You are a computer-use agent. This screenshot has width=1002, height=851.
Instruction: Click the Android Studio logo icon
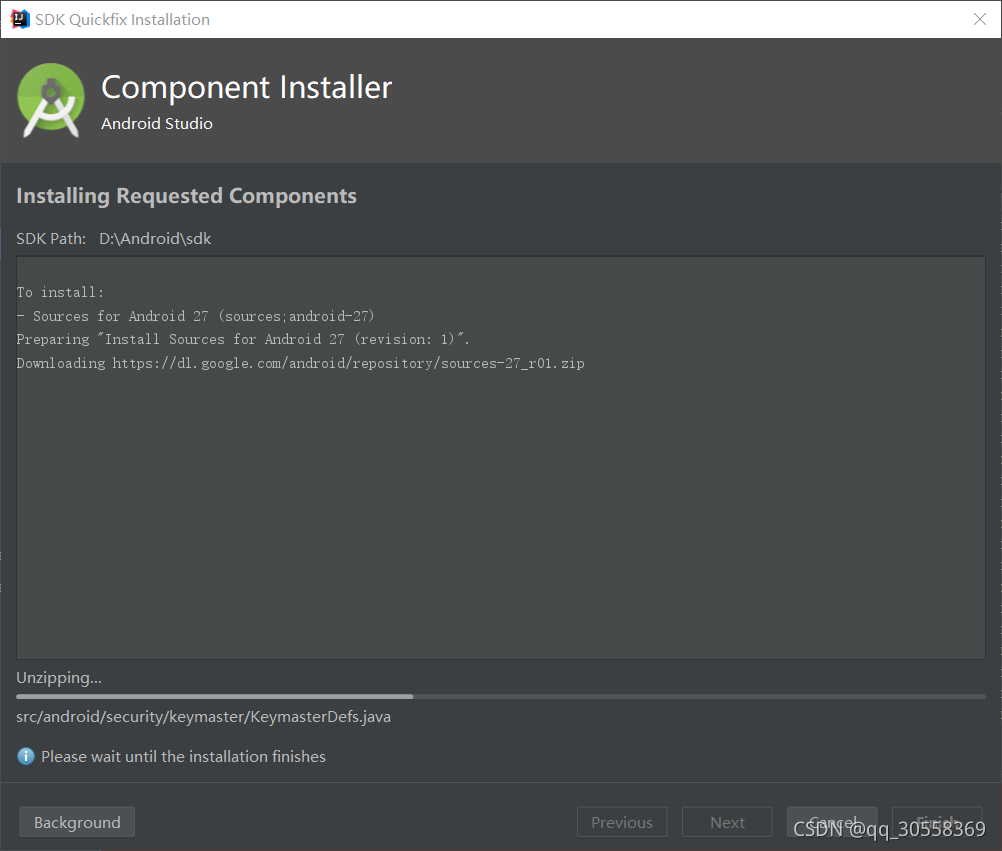tap(50, 100)
